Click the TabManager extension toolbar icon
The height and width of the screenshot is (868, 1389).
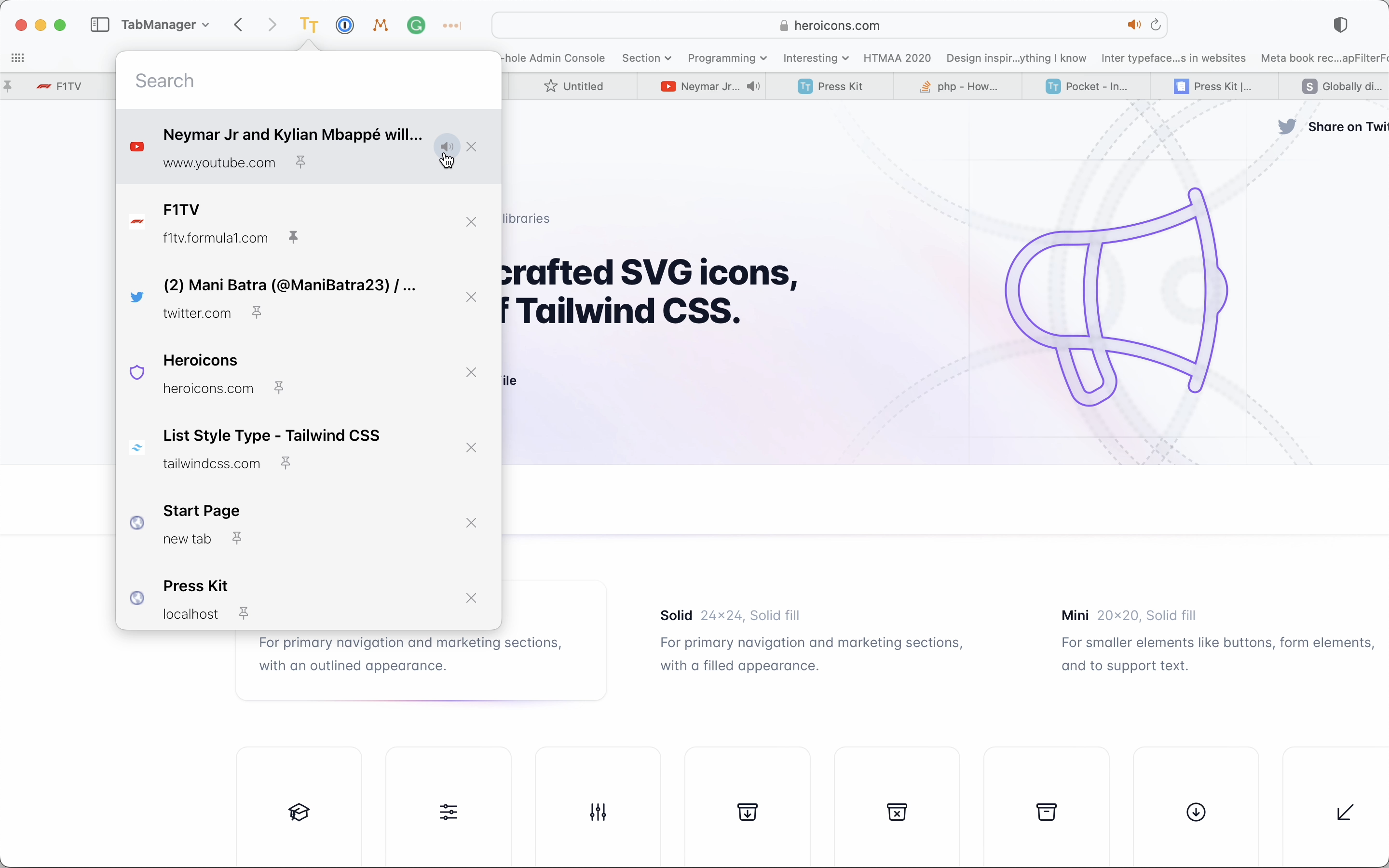[x=309, y=25]
